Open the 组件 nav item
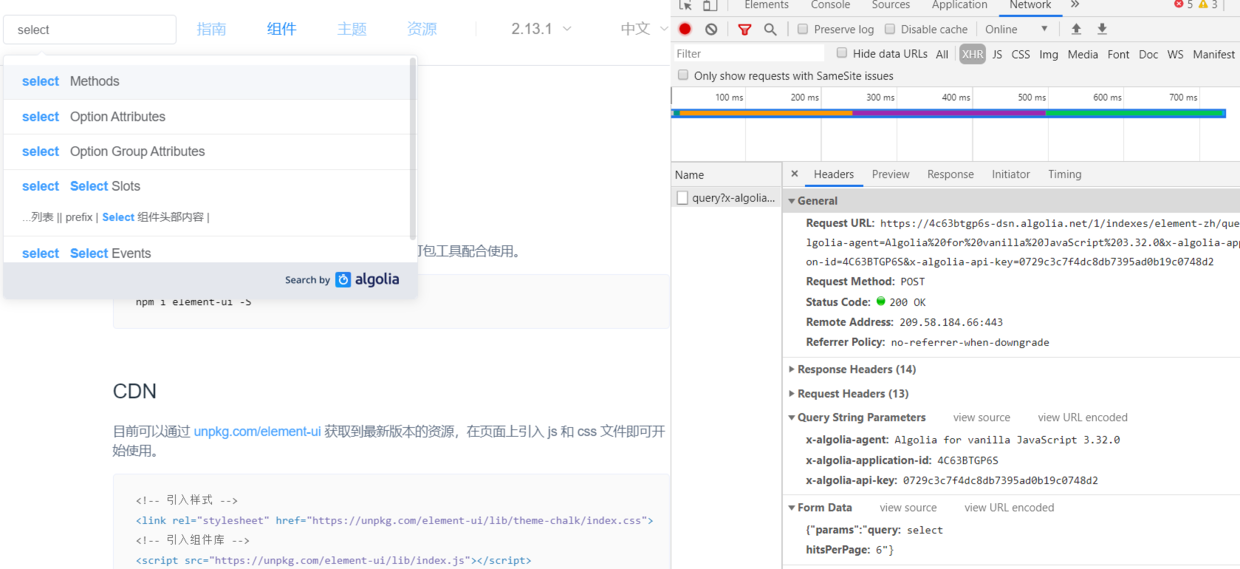1240x569 pixels. click(281, 29)
